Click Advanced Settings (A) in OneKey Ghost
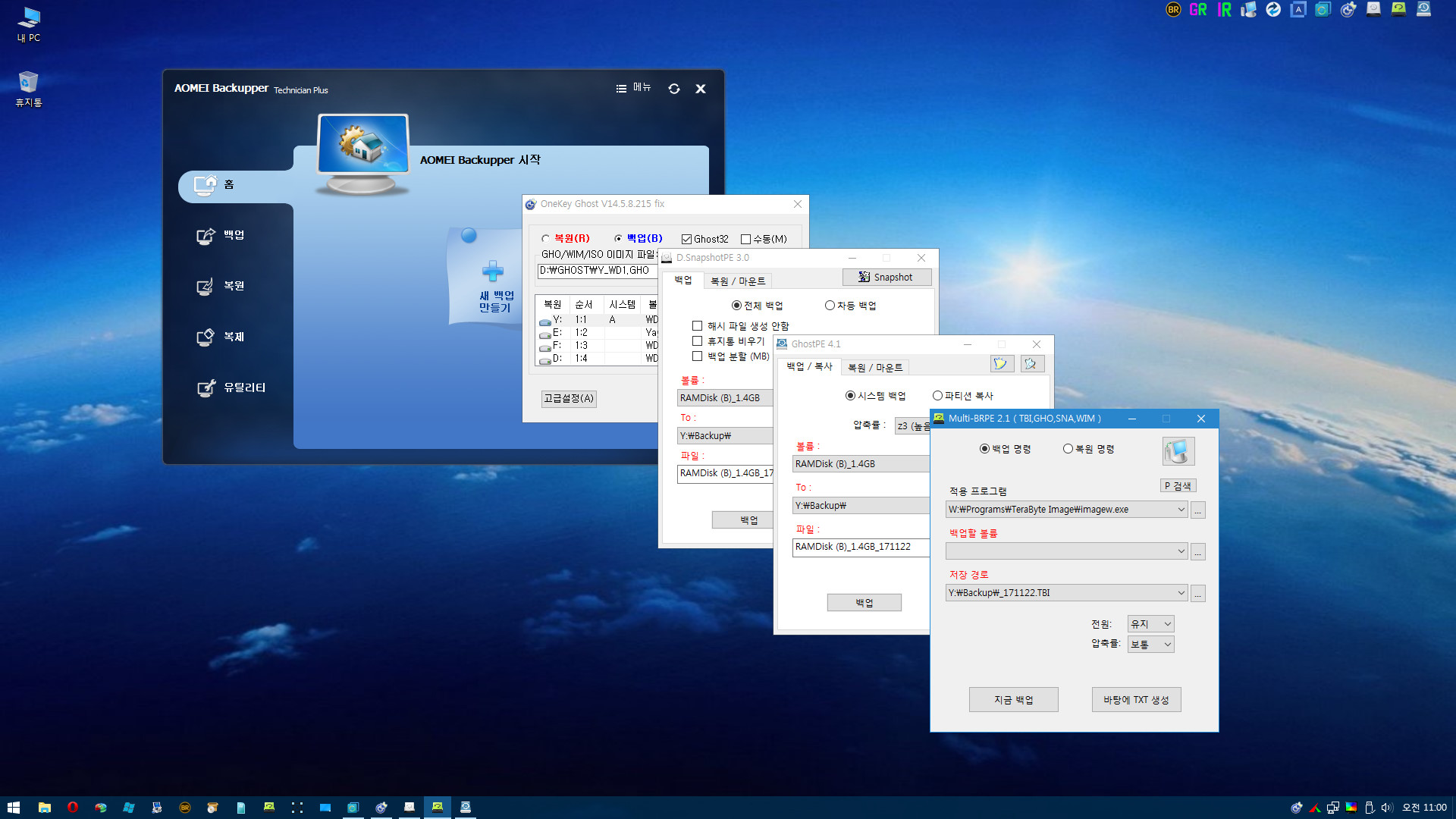Viewport: 1456px width, 819px height. [569, 399]
